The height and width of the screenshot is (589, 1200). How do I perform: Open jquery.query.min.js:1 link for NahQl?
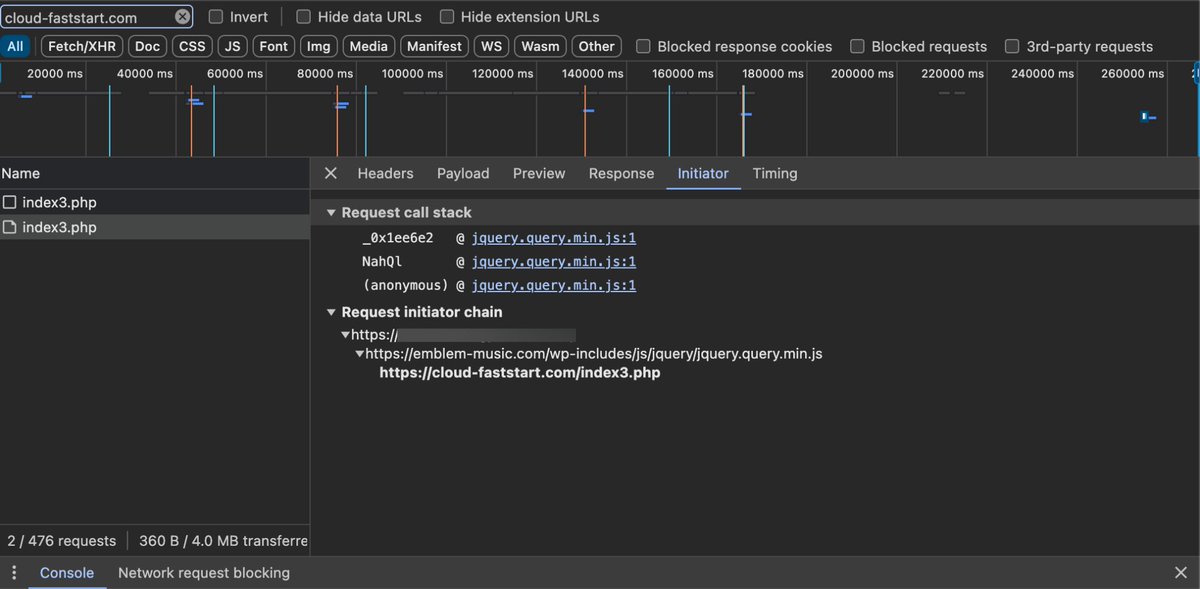(554, 262)
